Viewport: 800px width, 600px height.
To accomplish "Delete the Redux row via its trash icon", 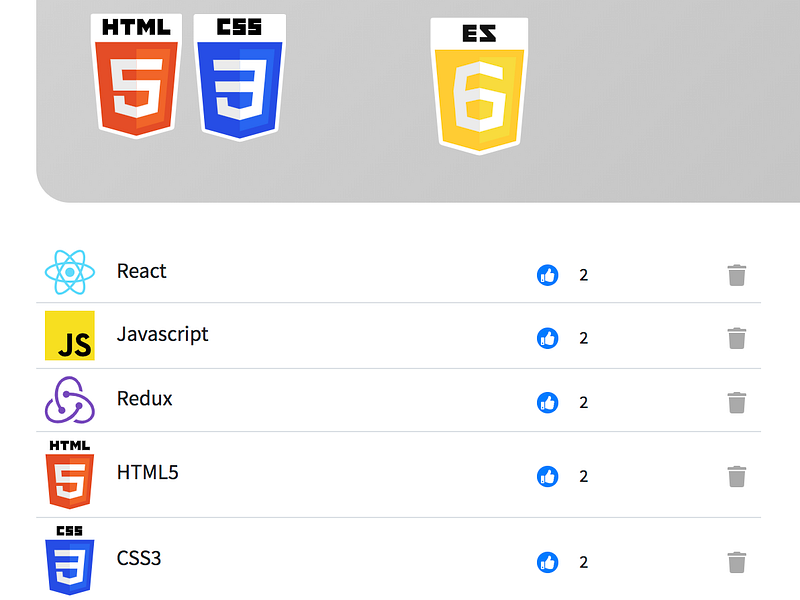I will [737, 403].
